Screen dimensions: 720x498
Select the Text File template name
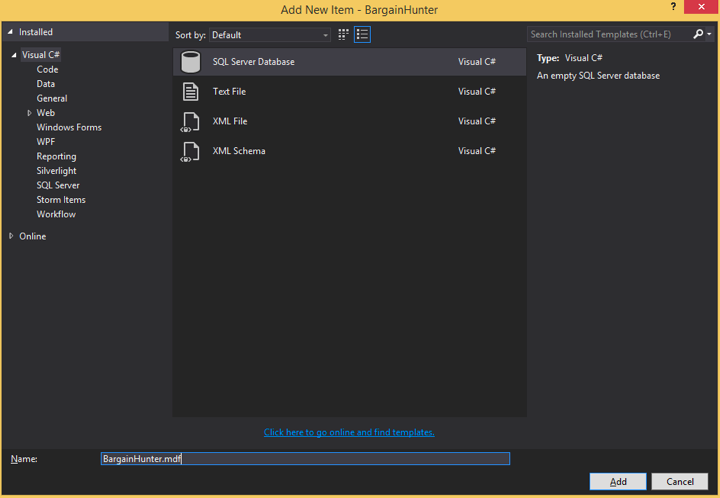229,91
